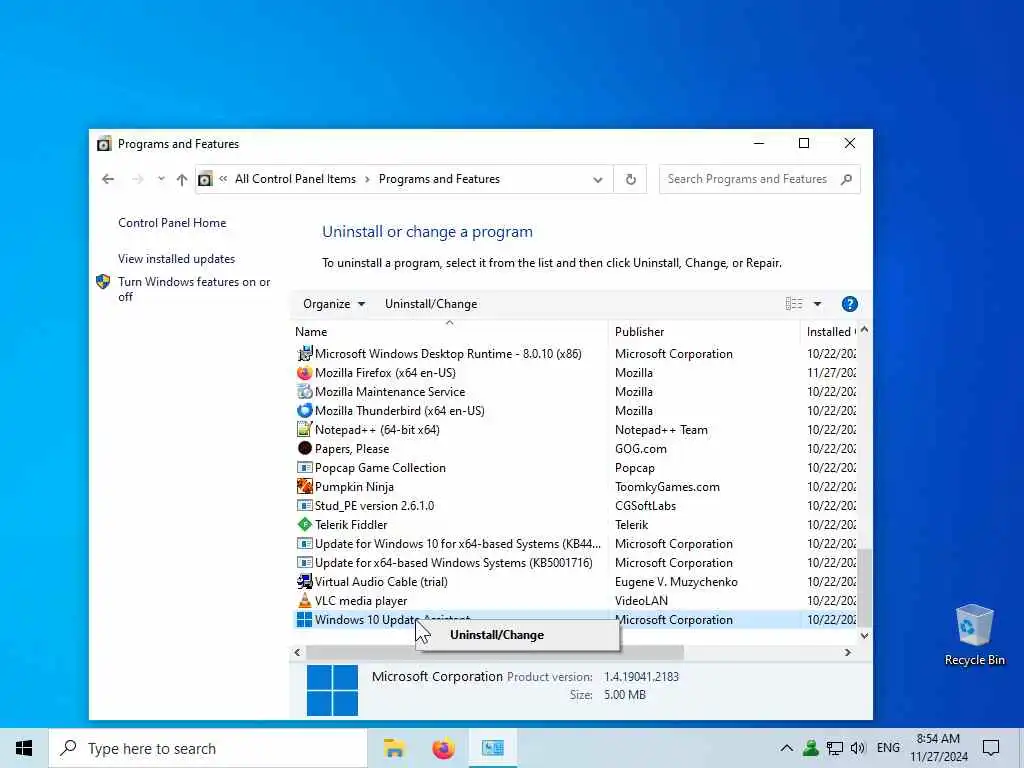Viewport: 1024px width, 768px height.
Task: Click the taskbar search box
Action: [208, 748]
